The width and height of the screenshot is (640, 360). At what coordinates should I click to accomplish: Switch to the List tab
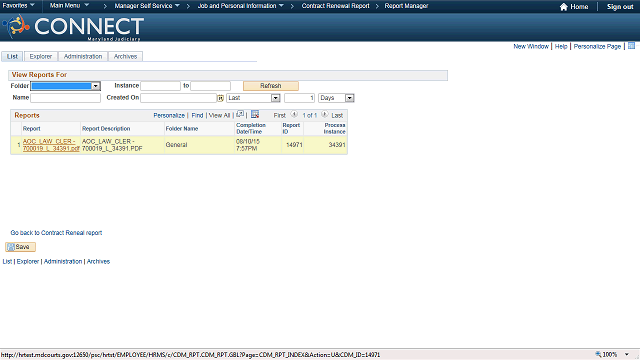(x=12, y=56)
